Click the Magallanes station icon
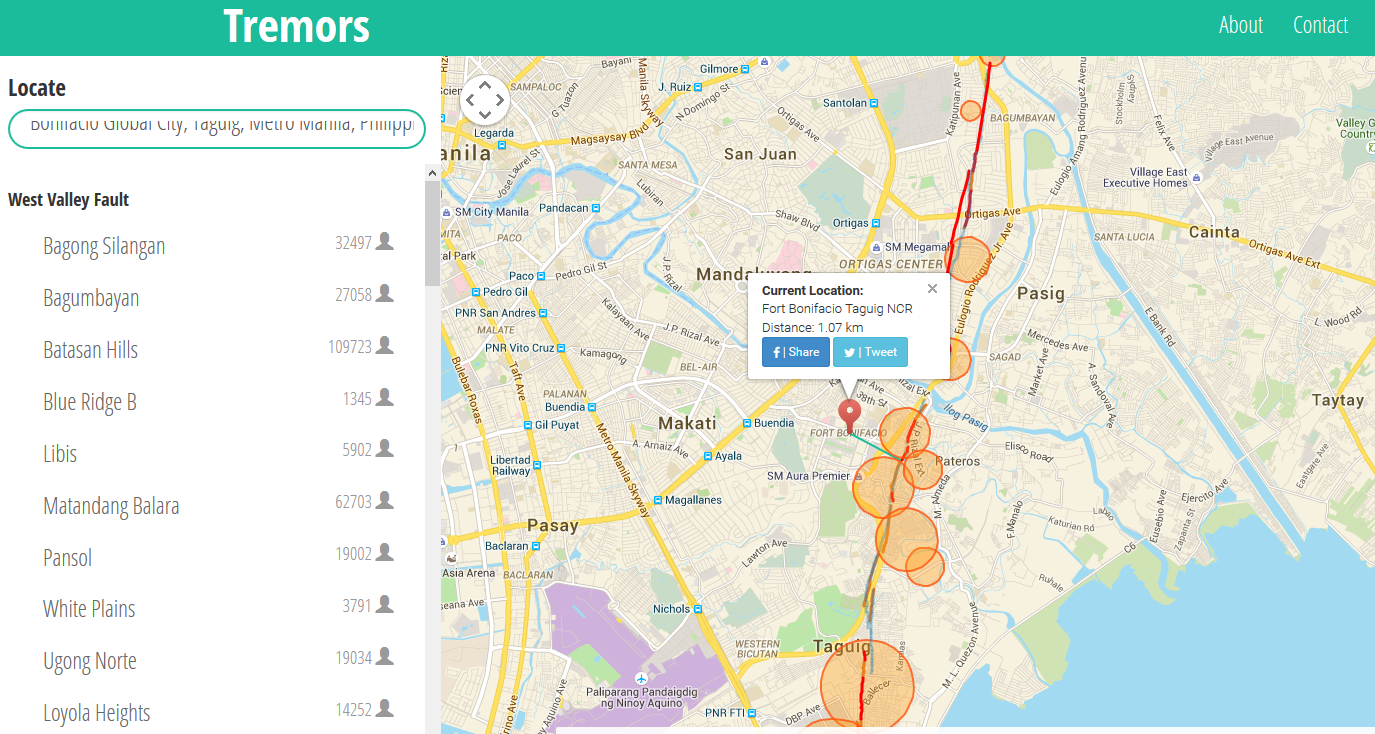The width and height of the screenshot is (1375, 734). (656, 499)
